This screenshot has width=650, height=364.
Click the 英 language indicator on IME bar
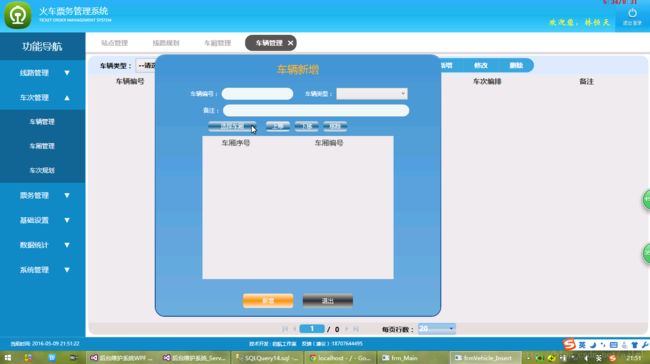coord(582,345)
